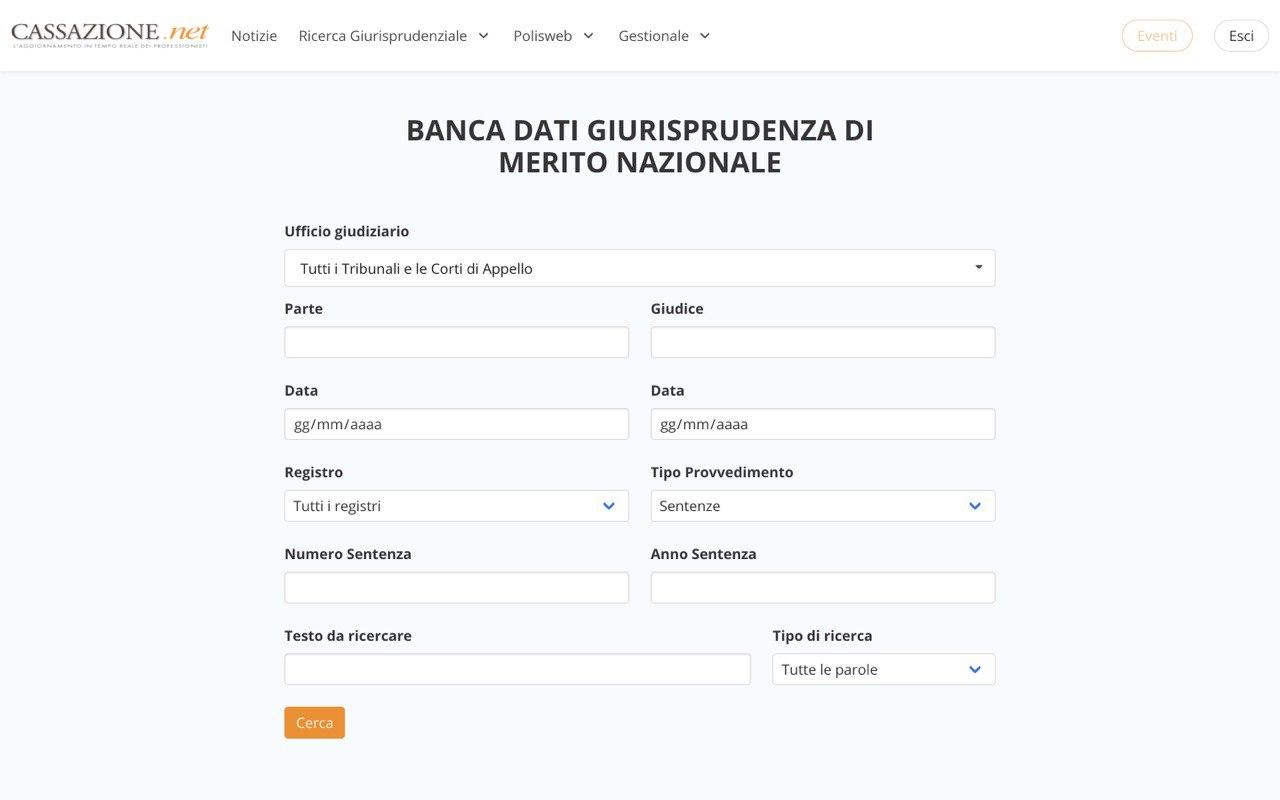
Task: Click the Cassazione.net logo
Action: pyautogui.click(x=110, y=35)
